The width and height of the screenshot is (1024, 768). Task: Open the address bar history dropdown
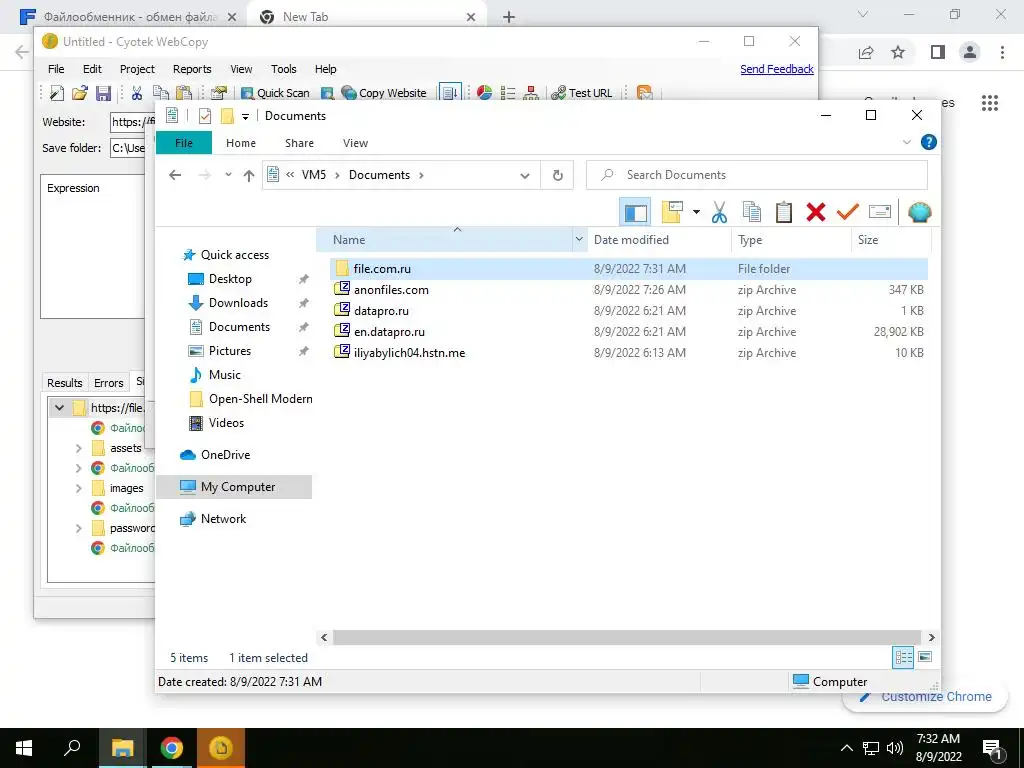click(x=524, y=175)
